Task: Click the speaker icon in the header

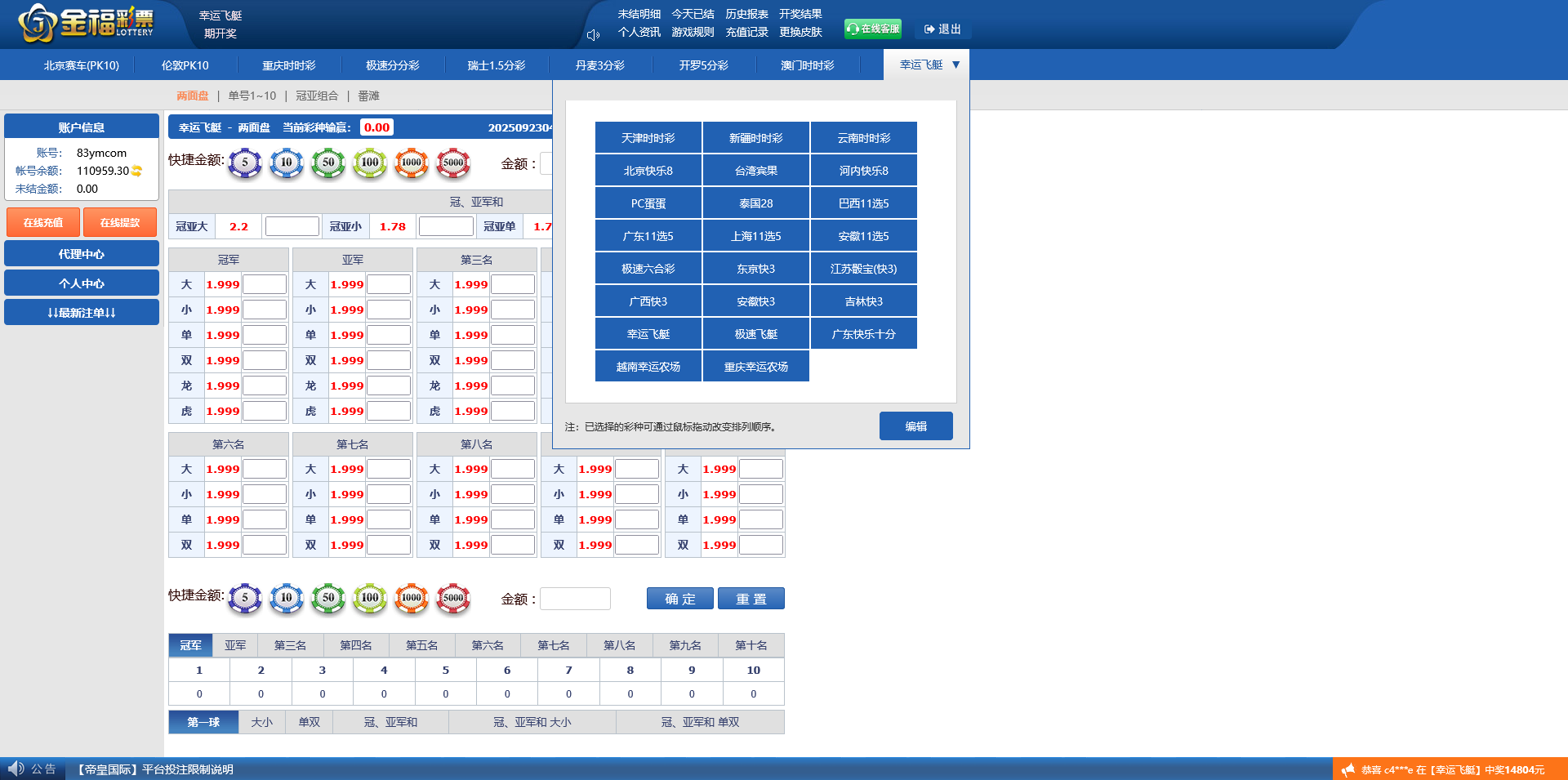Action: [x=594, y=34]
